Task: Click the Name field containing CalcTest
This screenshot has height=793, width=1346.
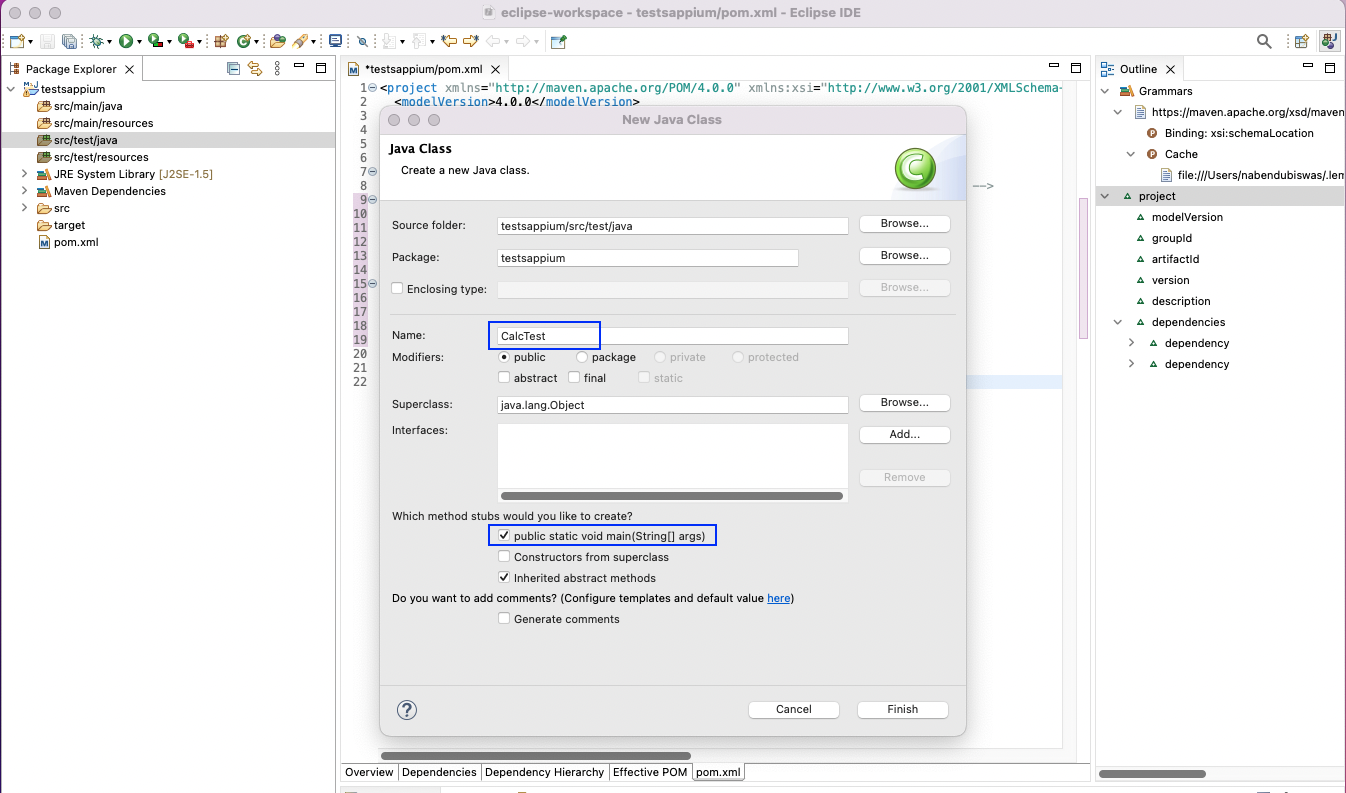Action: (x=544, y=335)
